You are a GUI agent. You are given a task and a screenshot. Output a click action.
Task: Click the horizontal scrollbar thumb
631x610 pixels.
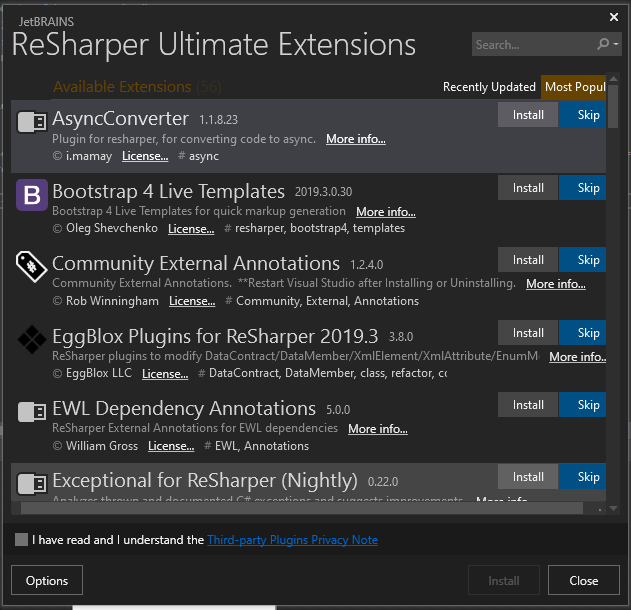pos(301,508)
